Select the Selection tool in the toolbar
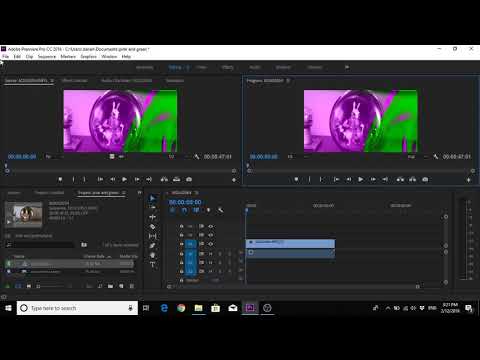This screenshot has height=360, width=480. point(152,198)
